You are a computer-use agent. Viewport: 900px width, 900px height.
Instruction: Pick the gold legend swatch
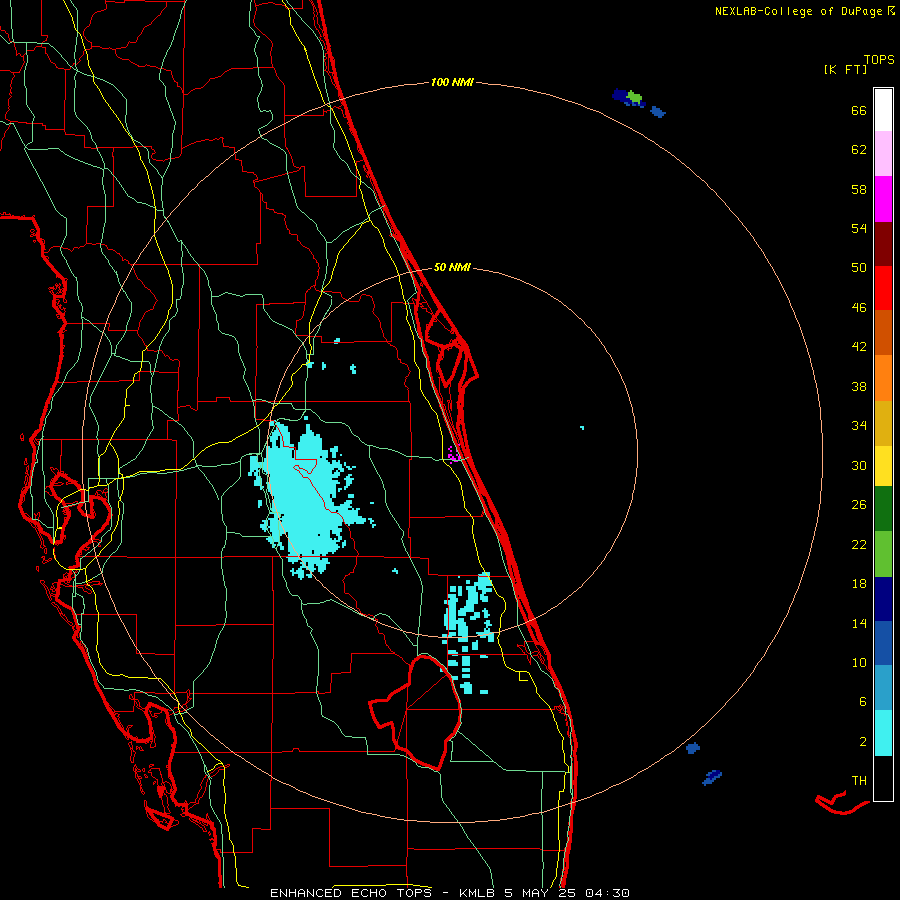[883, 424]
